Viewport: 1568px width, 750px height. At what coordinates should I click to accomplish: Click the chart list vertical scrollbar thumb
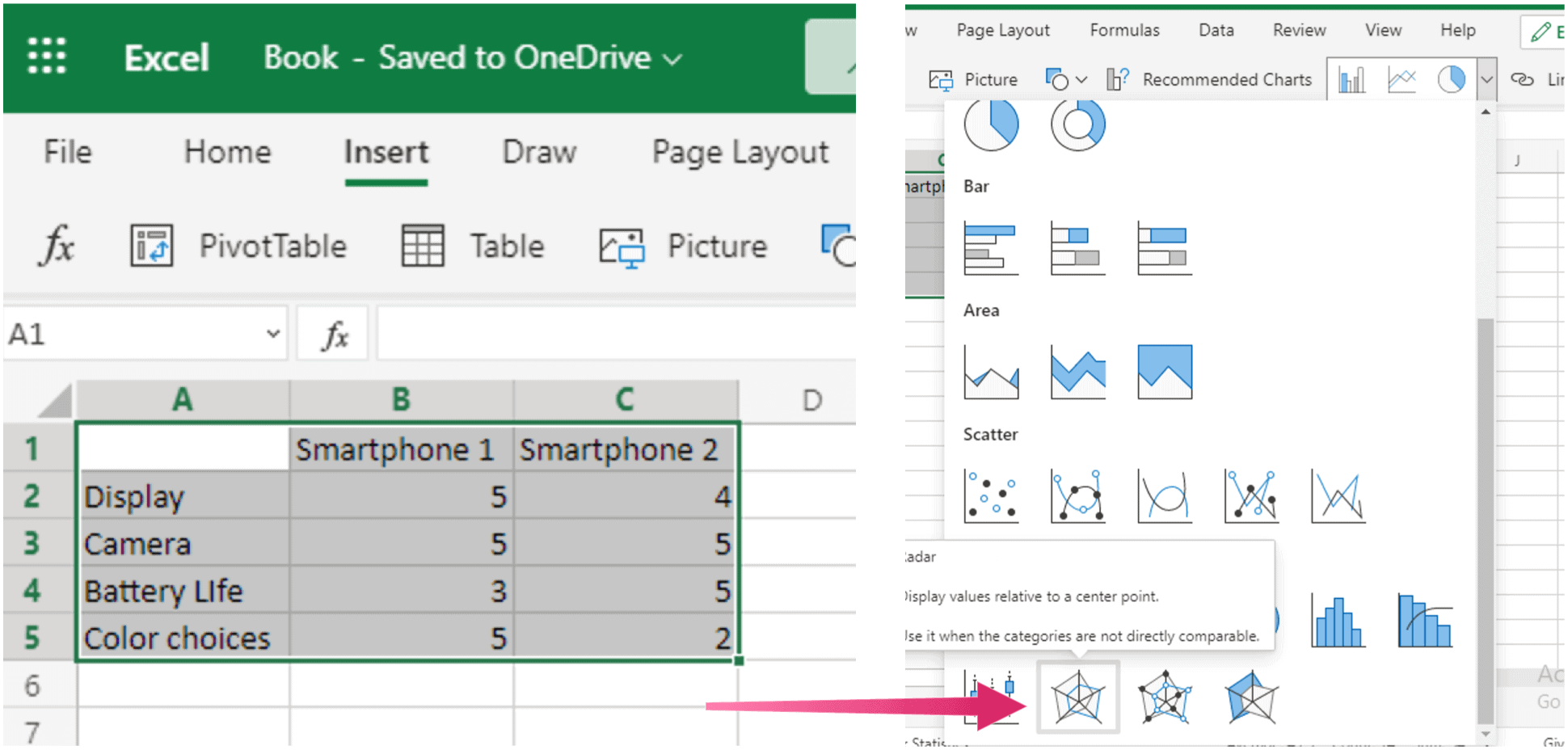tap(1485, 521)
